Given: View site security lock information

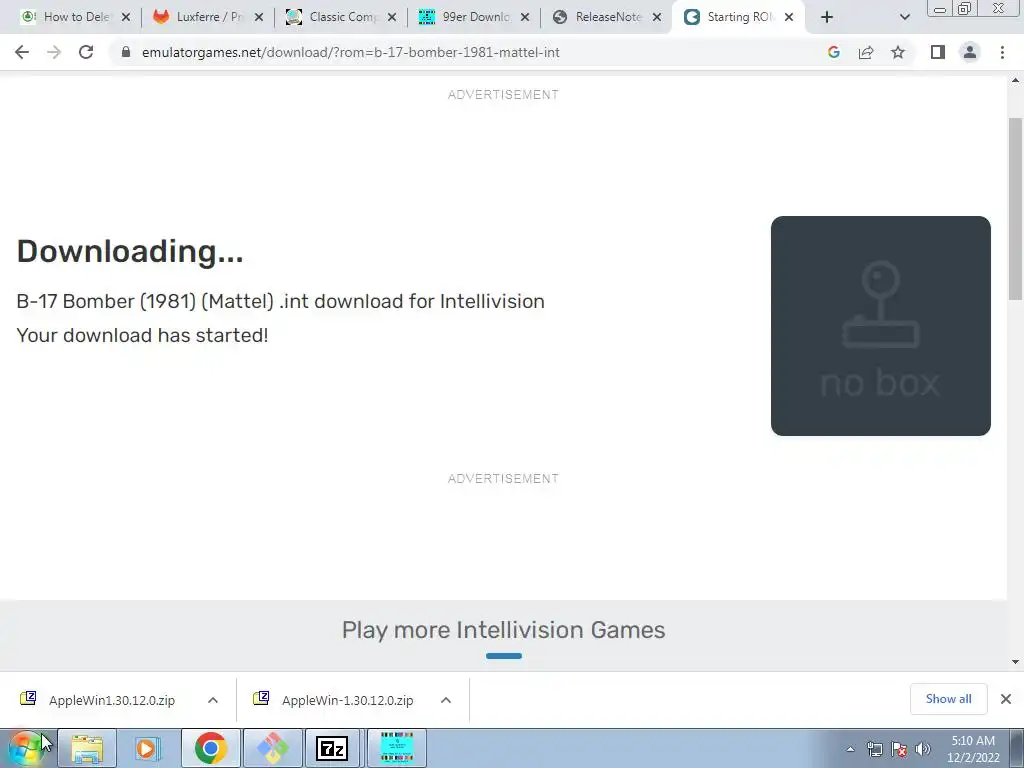Looking at the screenshot, I should coord(126,52).
